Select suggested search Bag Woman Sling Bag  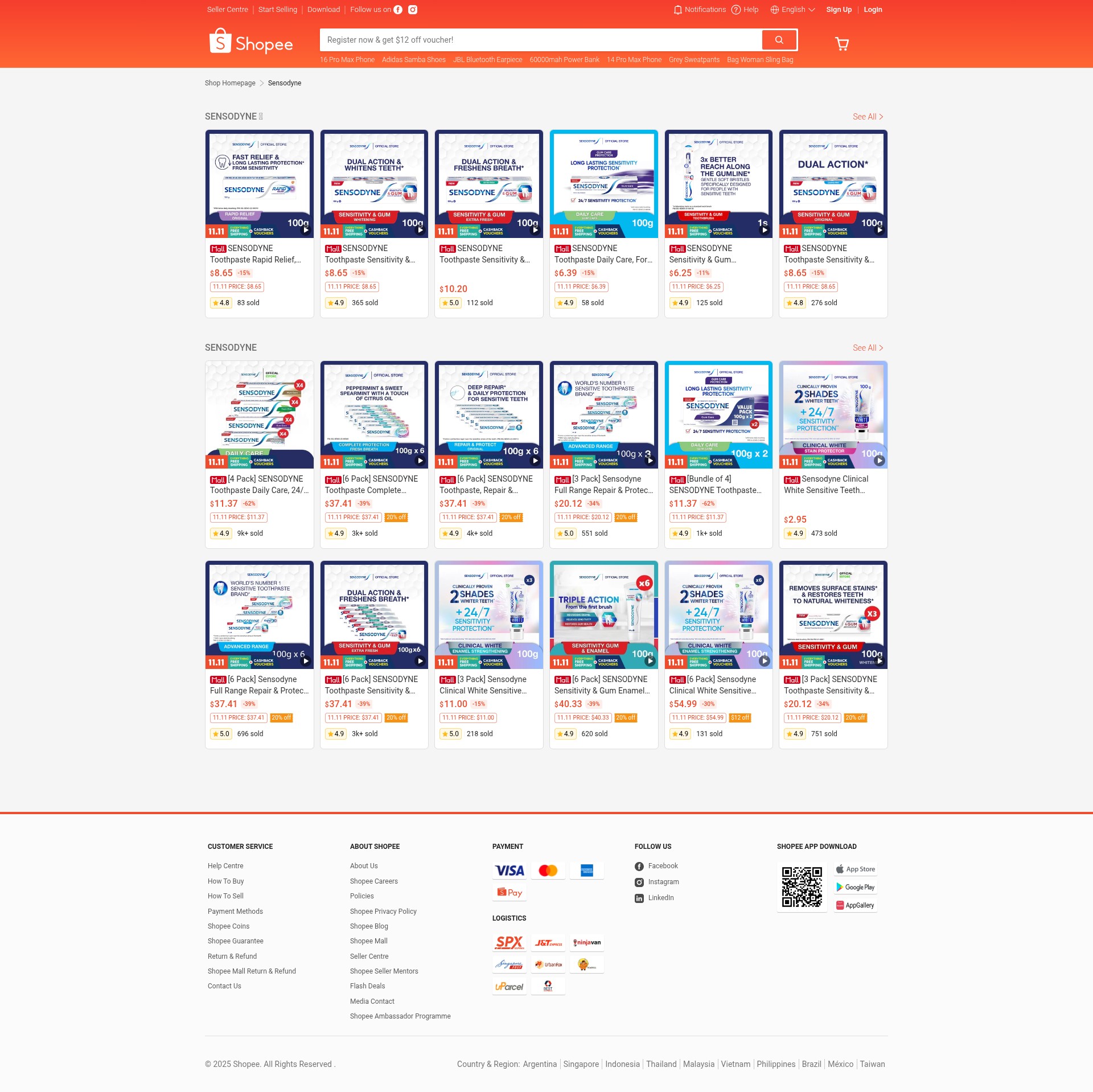759,60
